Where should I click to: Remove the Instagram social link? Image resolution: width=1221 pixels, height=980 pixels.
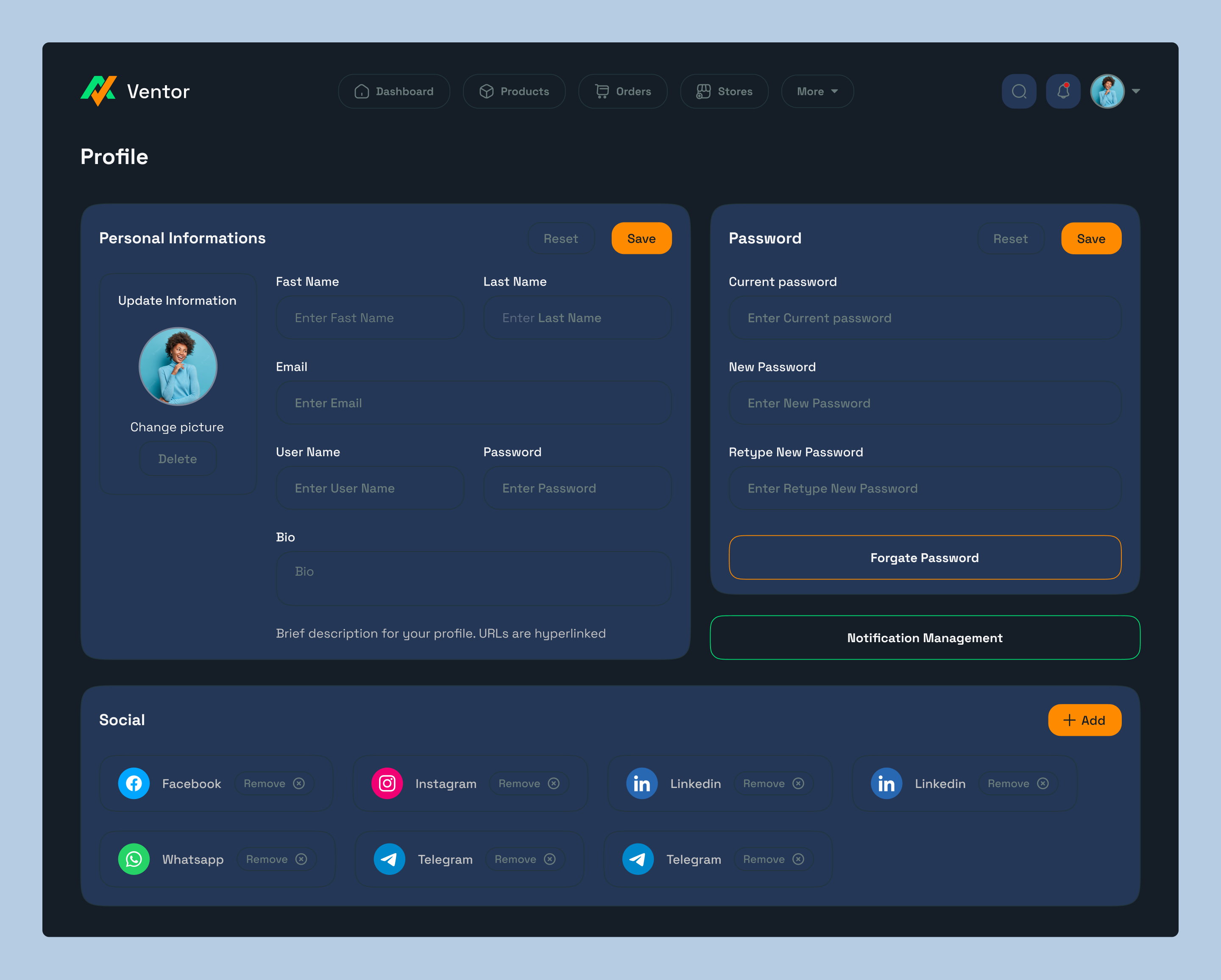pos(528,784)
